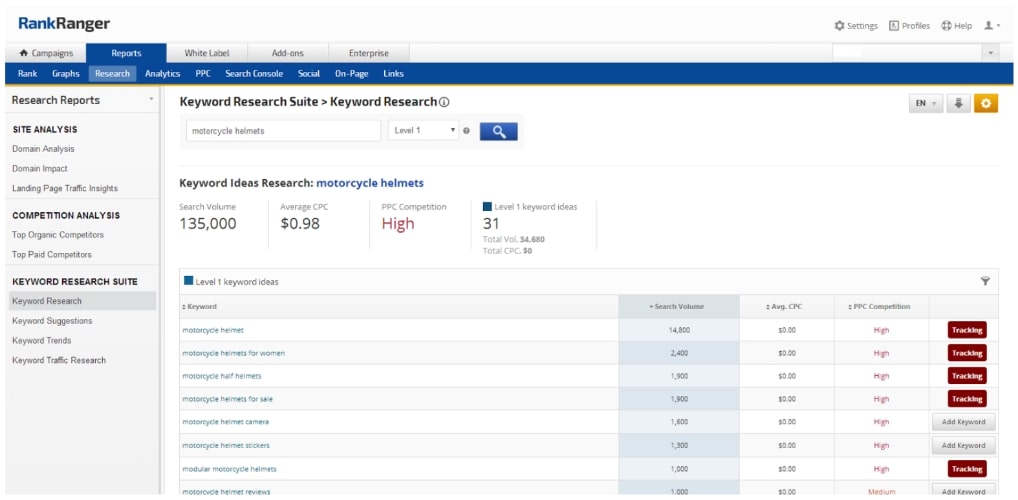The width and height of the screenshot is (1018, 500).
Task: Click Tracking for motorcycle half helmets
Action: [x=967, y=376]
